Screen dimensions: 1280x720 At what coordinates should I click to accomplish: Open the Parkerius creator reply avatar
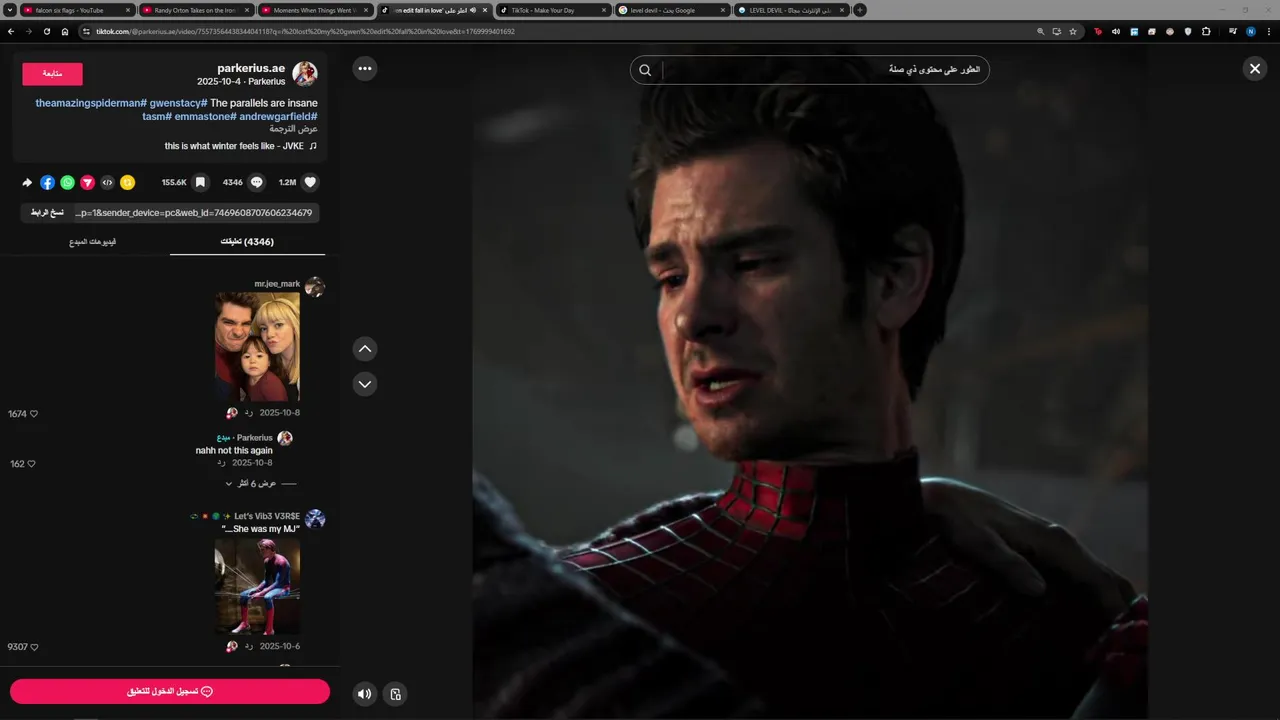point(285,438)
